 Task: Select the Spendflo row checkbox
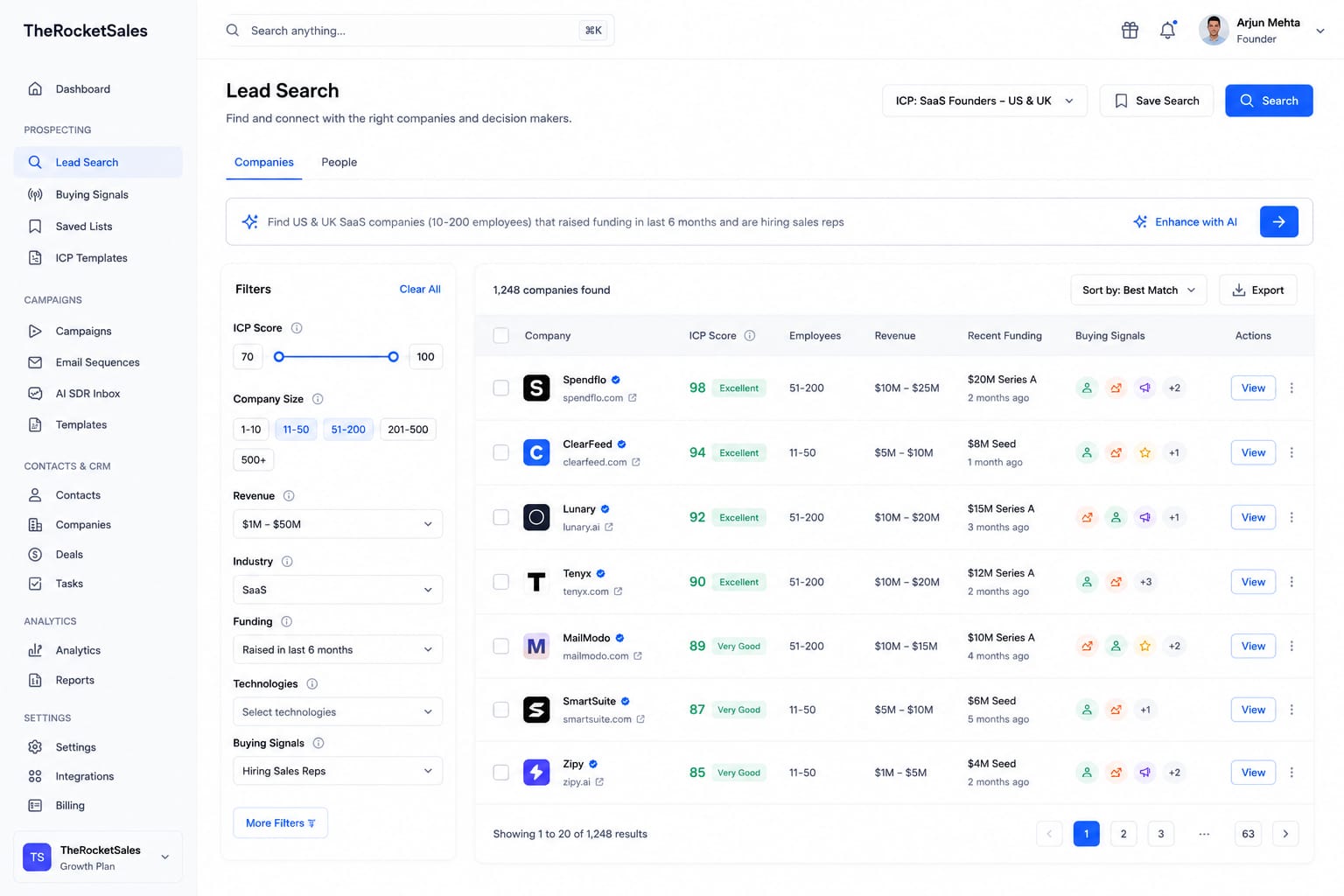[501, 388]
